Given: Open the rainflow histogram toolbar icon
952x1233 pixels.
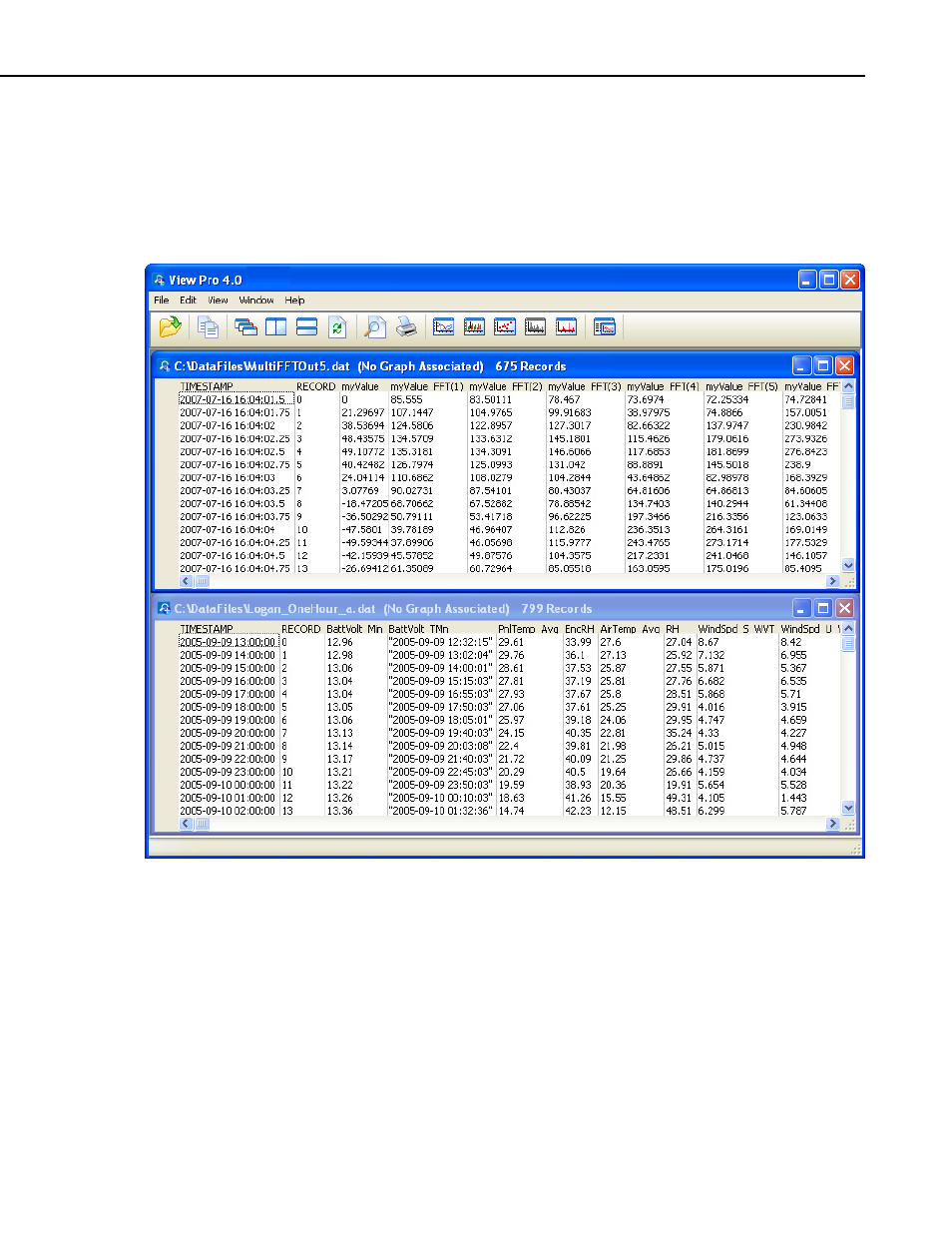Looking at the screenshot, I should (536, 326).
